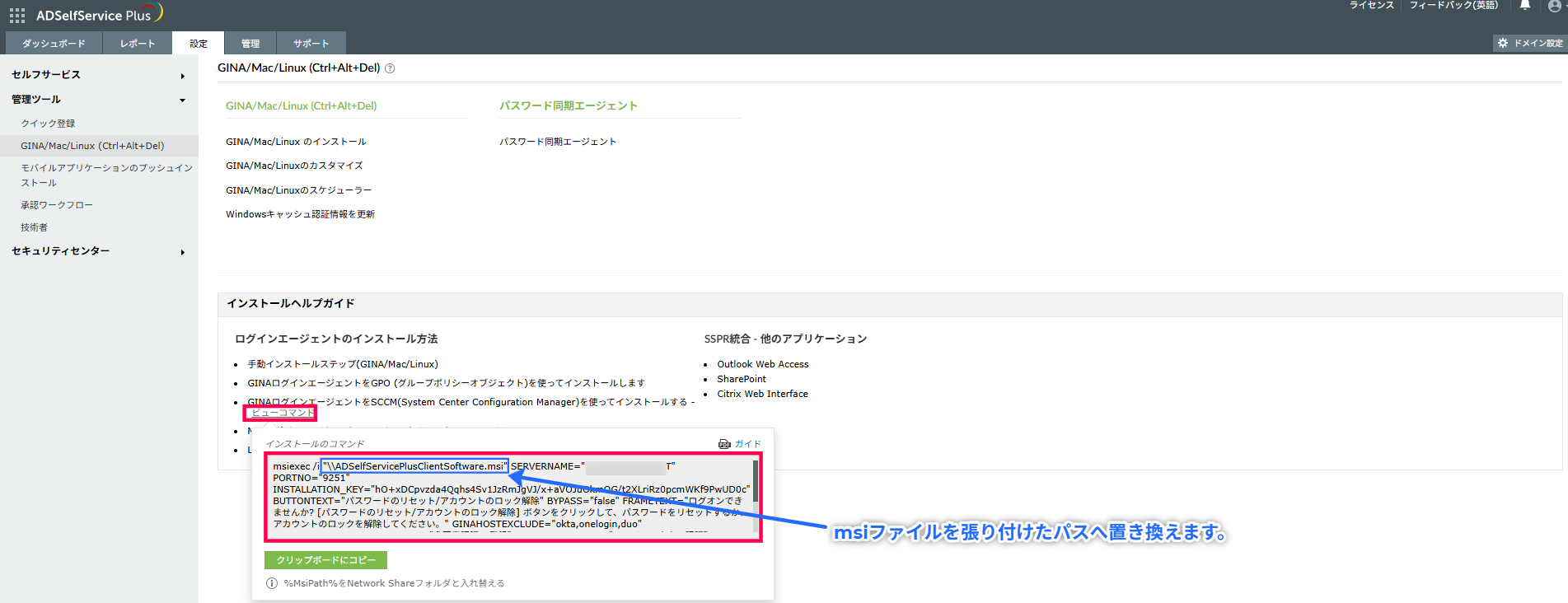
Task: Open 技術者 in the sidebar
Action: coord(34,227)
